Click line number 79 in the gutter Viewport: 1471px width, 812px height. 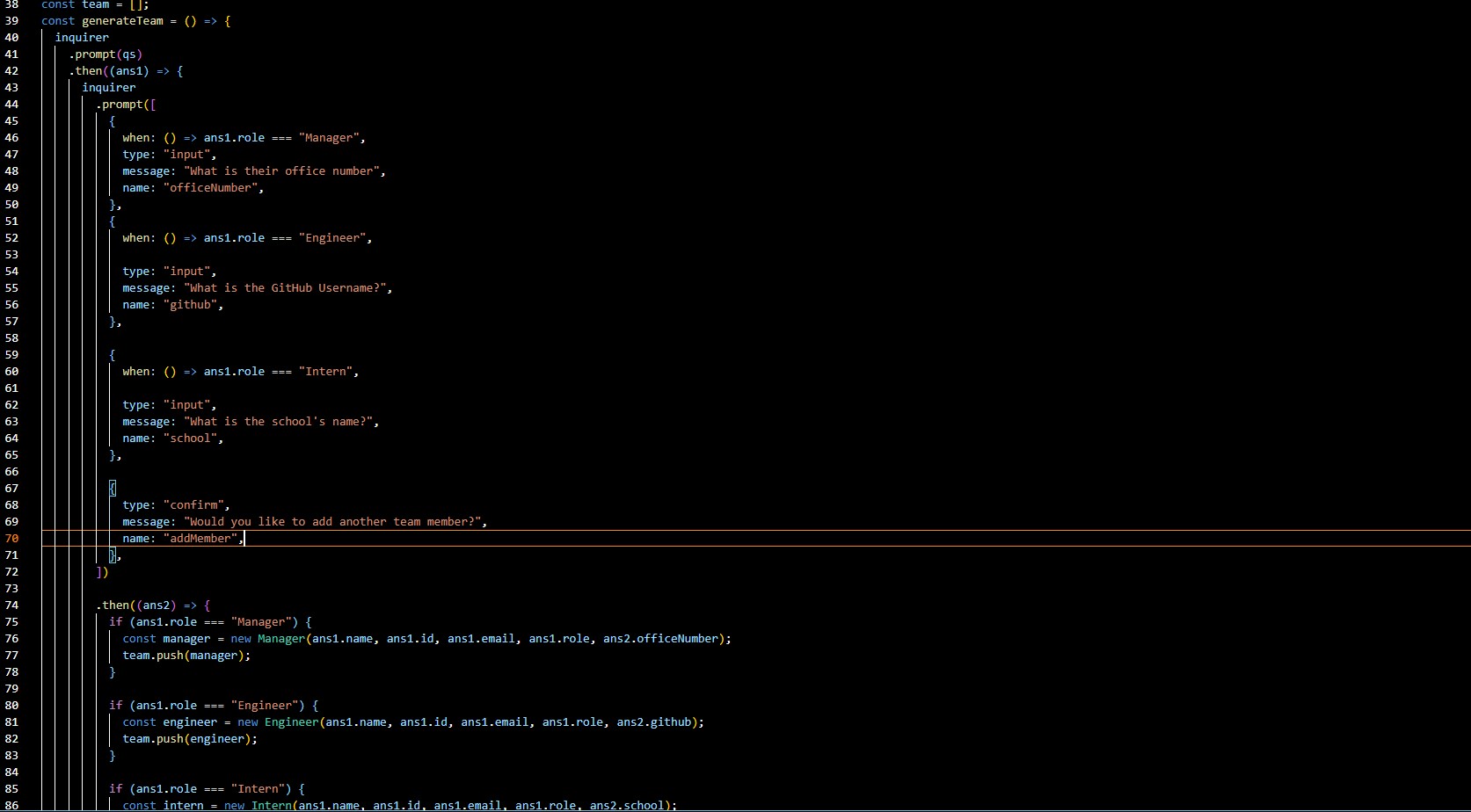point(11,689)
